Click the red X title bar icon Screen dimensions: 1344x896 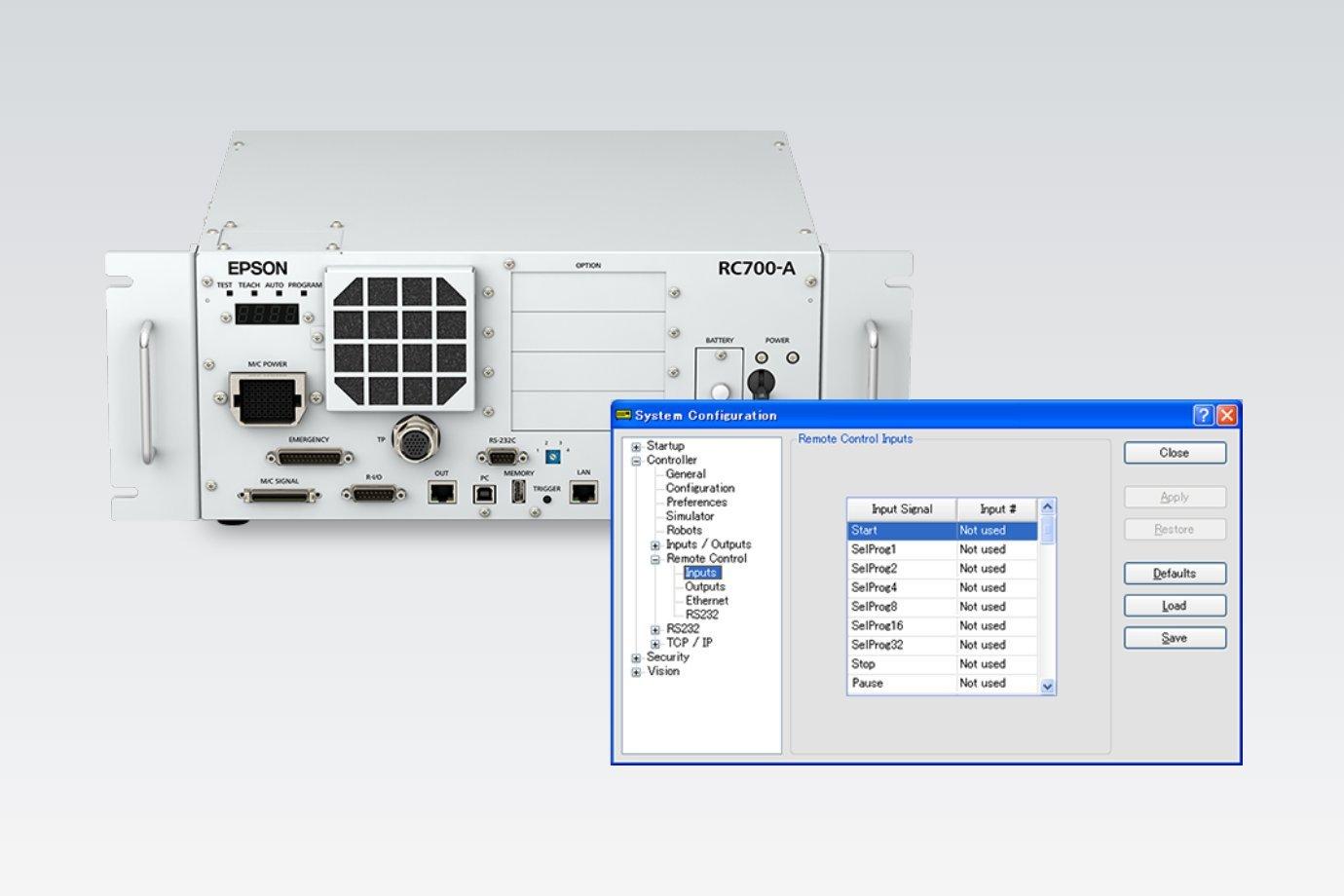click(1226, 416)
